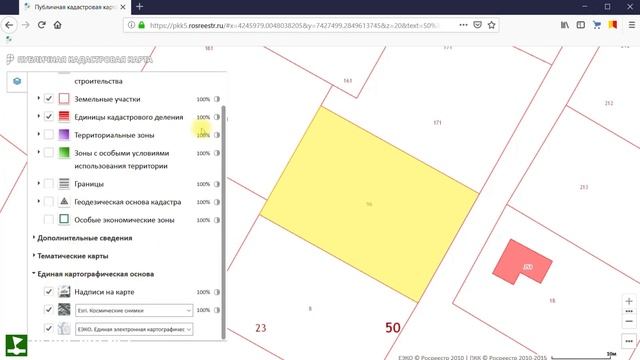Enable Зоны с особыми условиями layer
The image size is (640, 360).
49,152
